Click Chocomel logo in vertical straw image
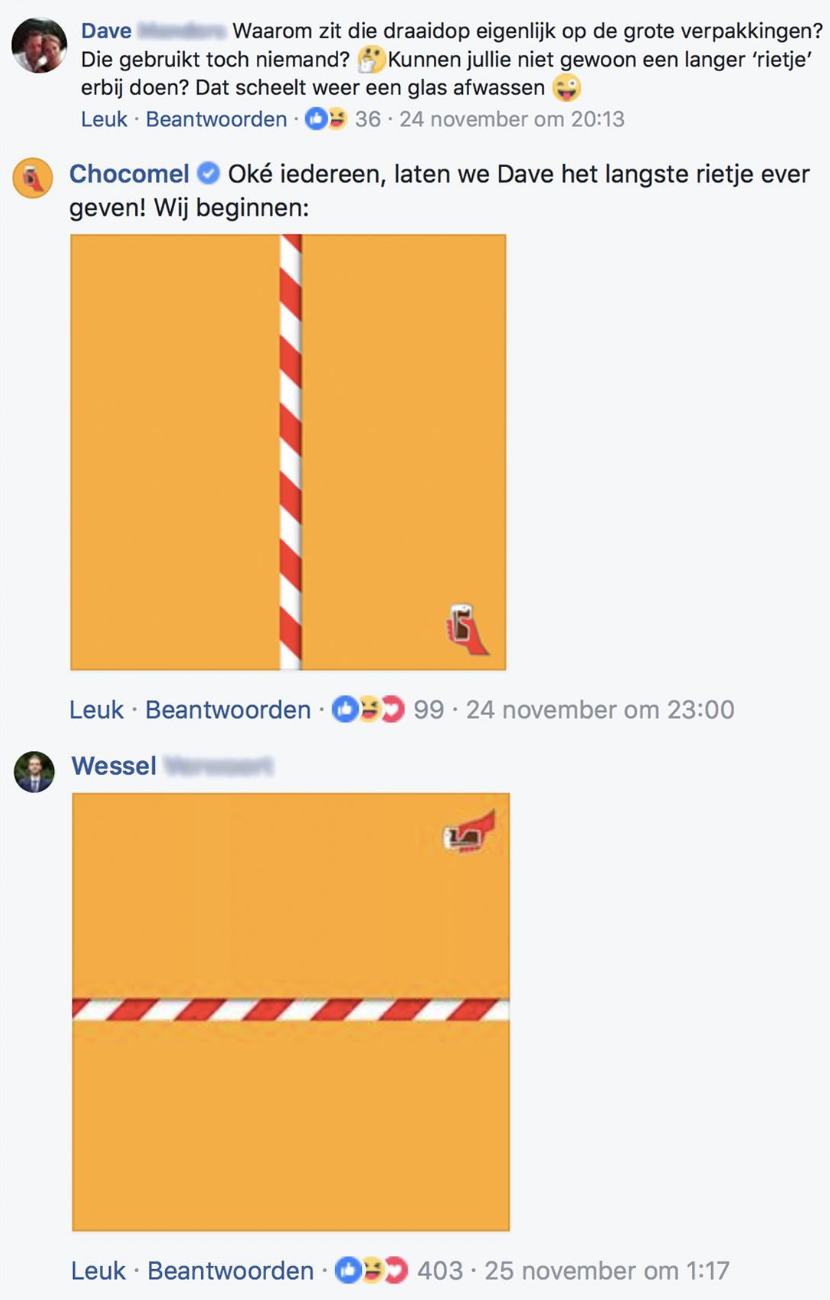Screen dimensions: 830x1300 [467, 630]
